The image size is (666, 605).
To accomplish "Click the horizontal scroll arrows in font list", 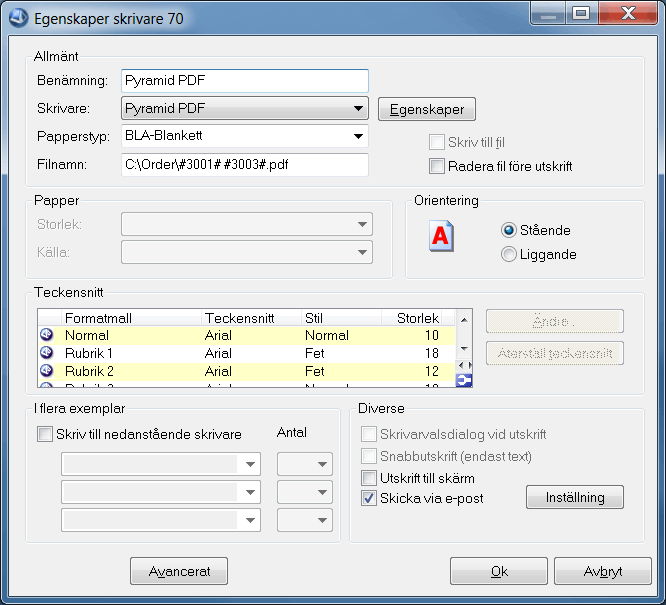I will click(x=464, y=365).
